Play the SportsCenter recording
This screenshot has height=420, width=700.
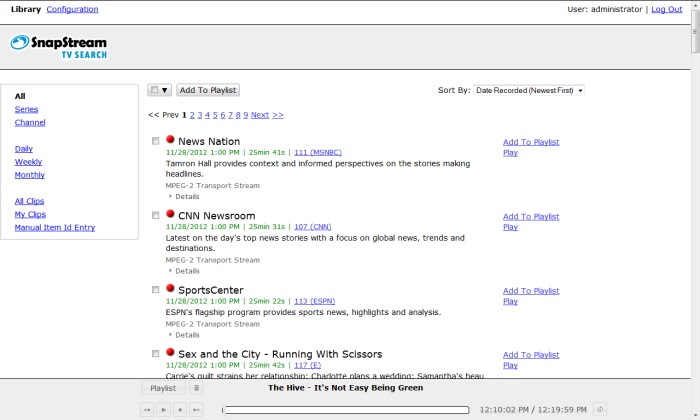point(510,302)
